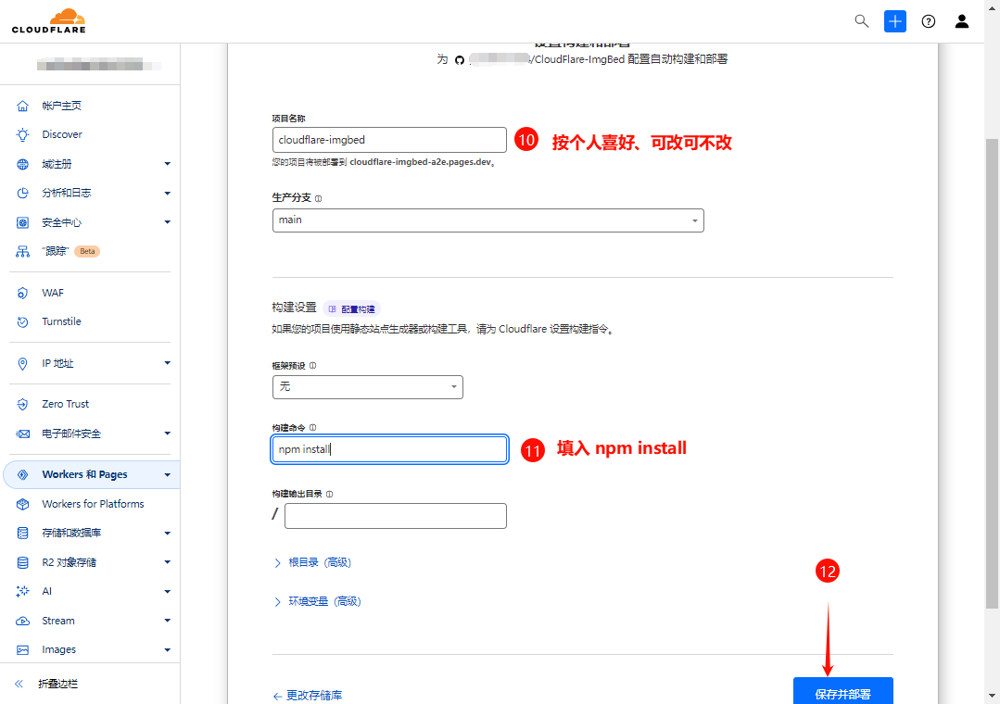Select Workers 和 Pages in sidebar

pos(85,475)
